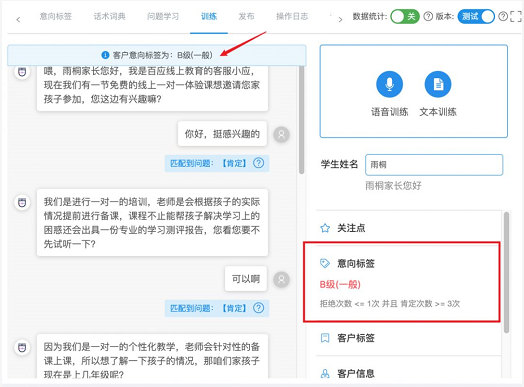Screen dimensions: 524x387
Task: Start text training with document icon
Action: point(438,84)
